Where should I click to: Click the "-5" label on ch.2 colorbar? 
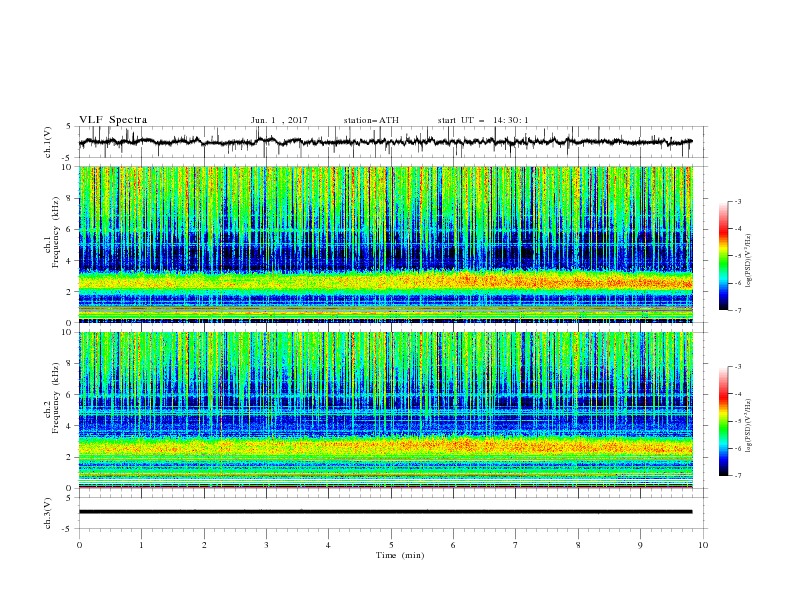point(737,421)
